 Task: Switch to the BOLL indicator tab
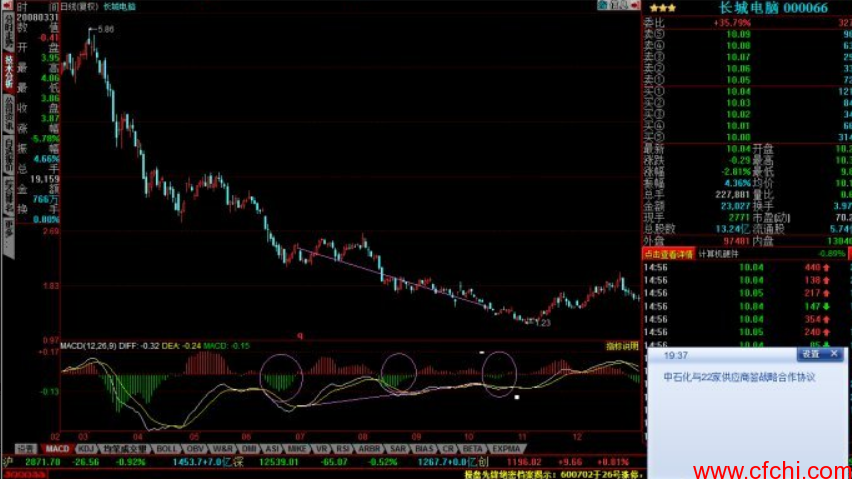(x=166, y=449)
